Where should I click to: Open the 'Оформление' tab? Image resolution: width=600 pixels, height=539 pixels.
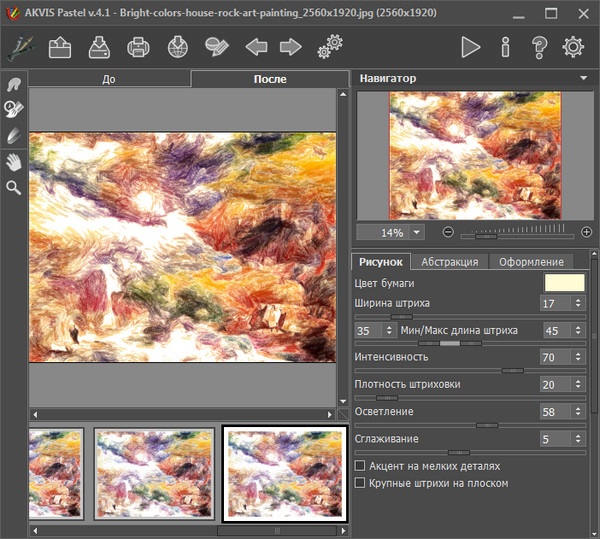coord(531,262)
